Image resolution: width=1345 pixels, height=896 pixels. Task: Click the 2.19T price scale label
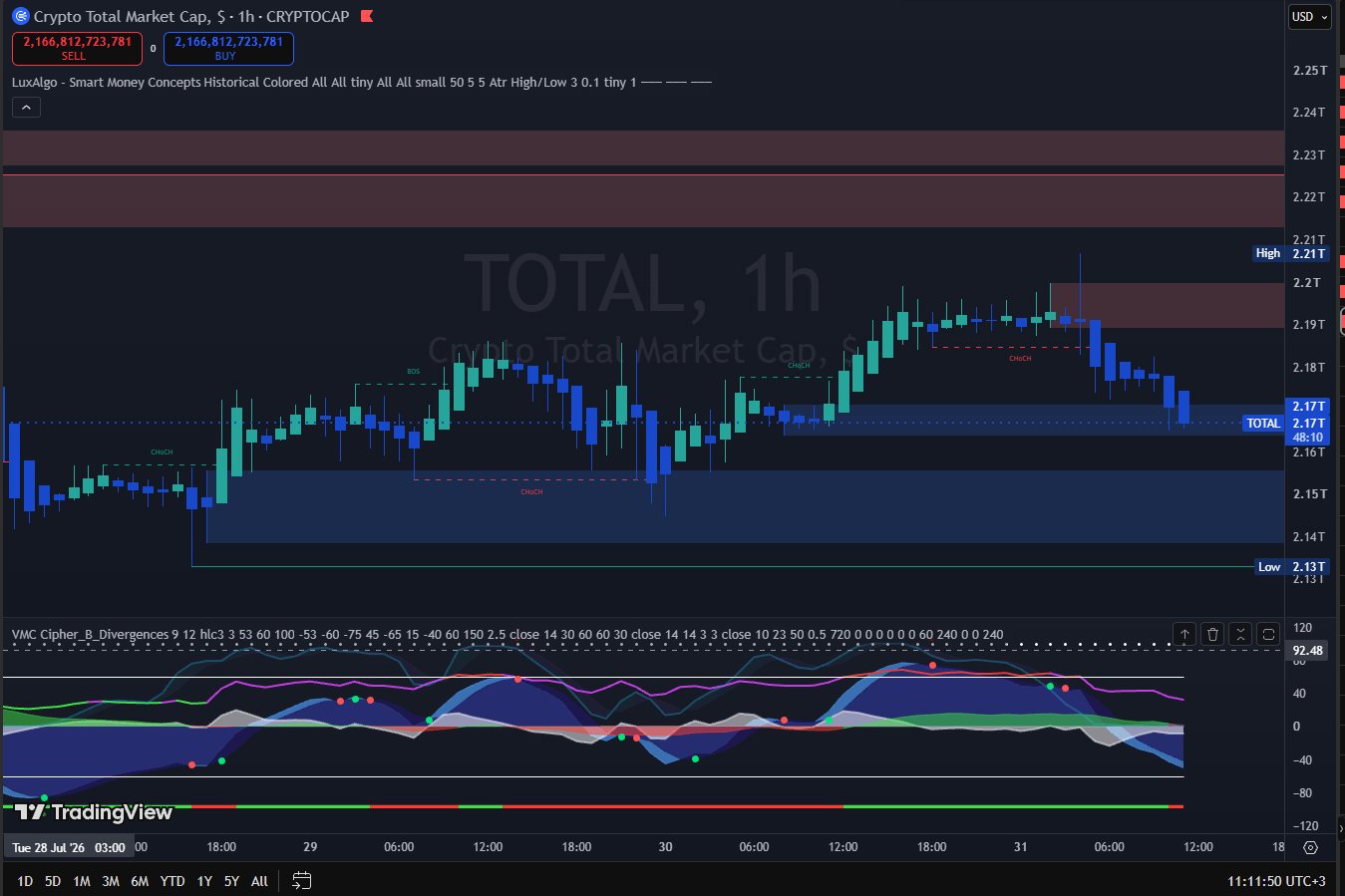pyautogui.click(x=1309, y=325)
